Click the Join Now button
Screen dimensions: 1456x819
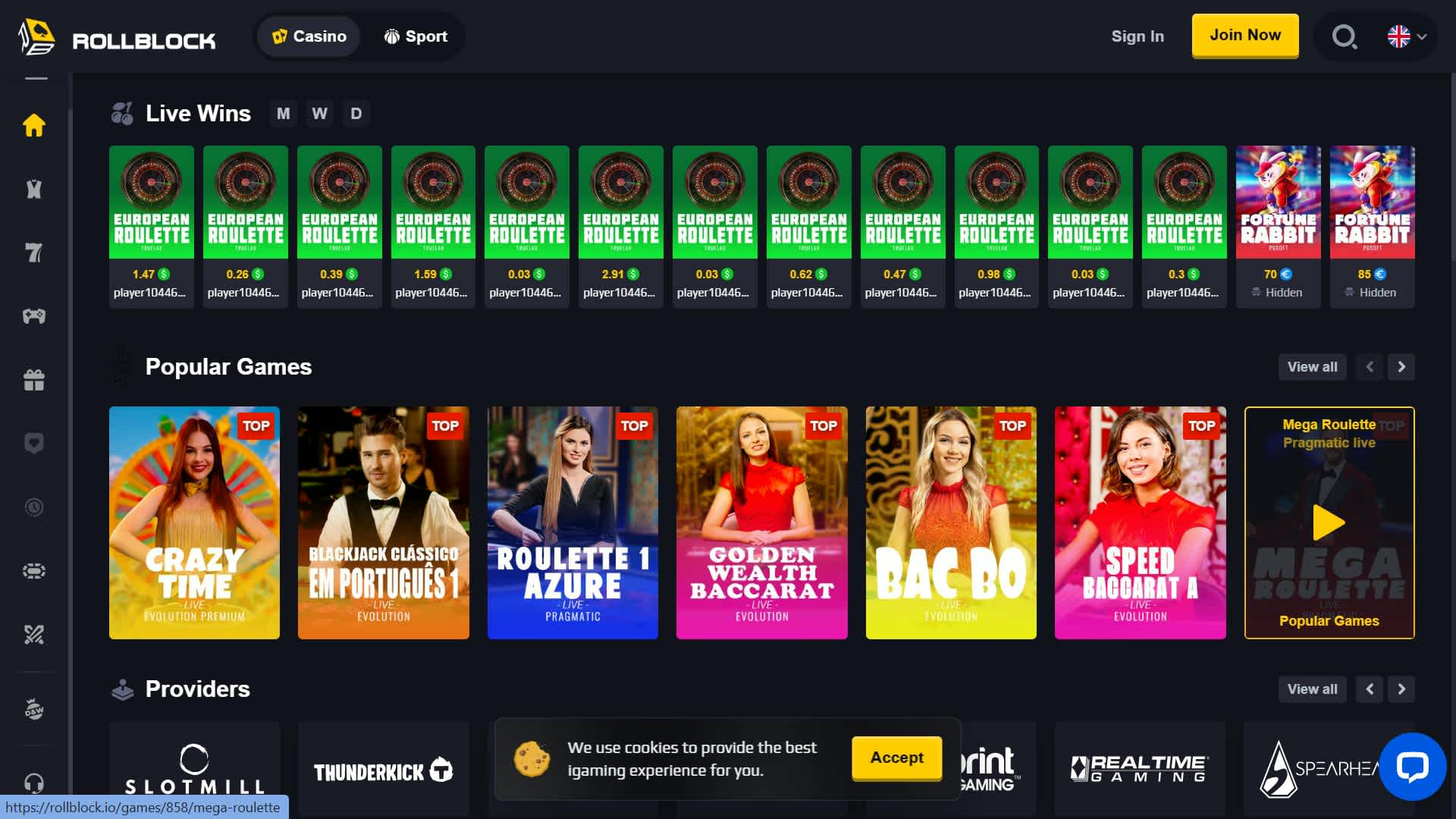[1245, 36]
